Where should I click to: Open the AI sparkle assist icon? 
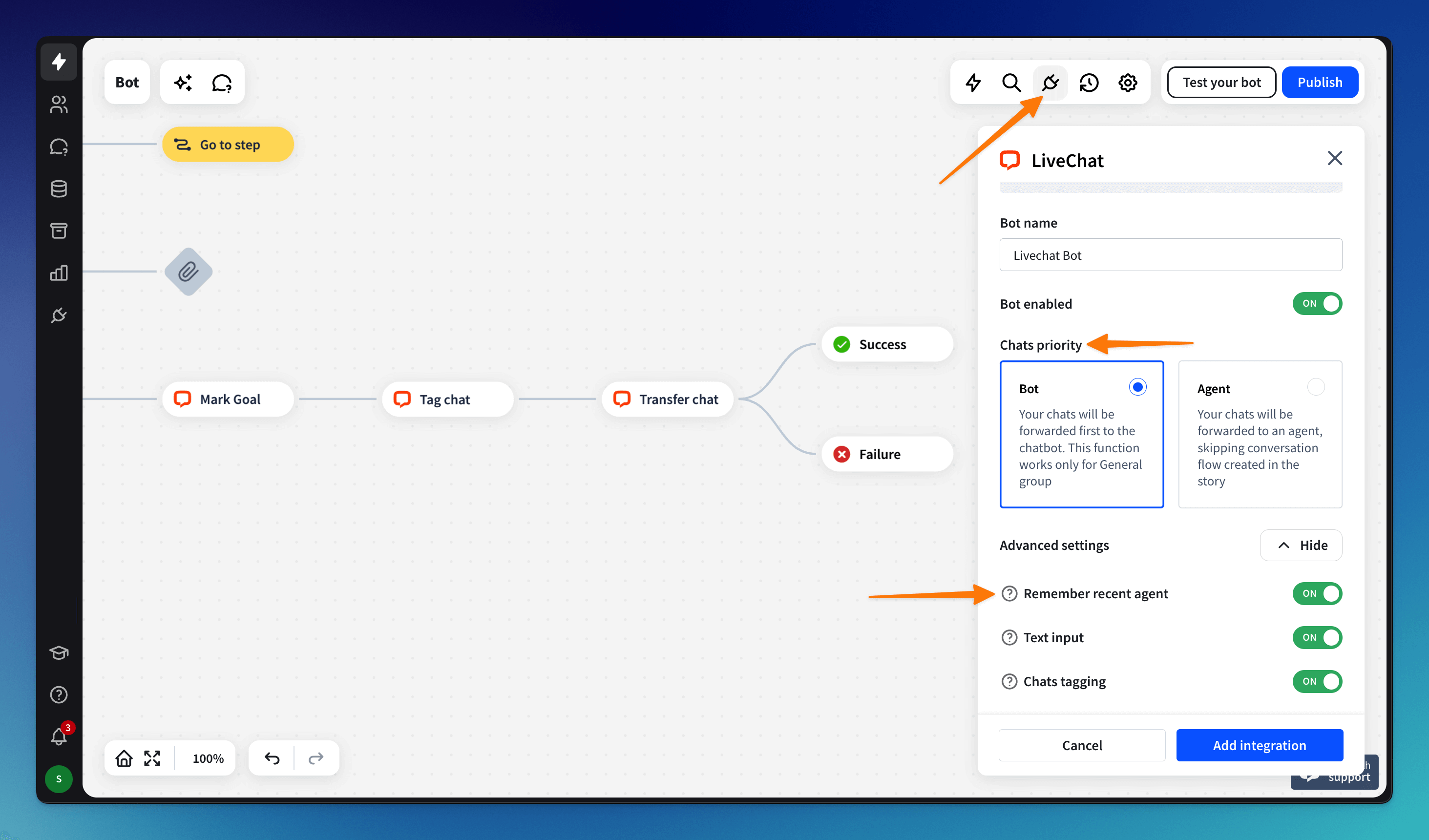click(183, 83)
